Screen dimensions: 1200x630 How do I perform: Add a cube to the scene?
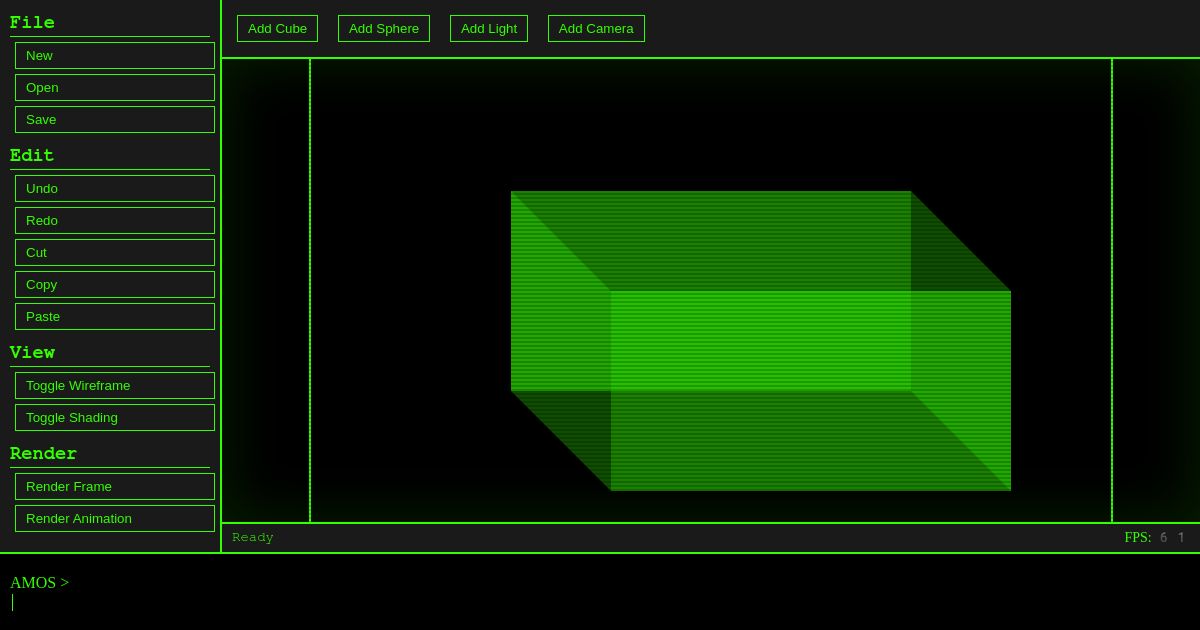(277, 28)
